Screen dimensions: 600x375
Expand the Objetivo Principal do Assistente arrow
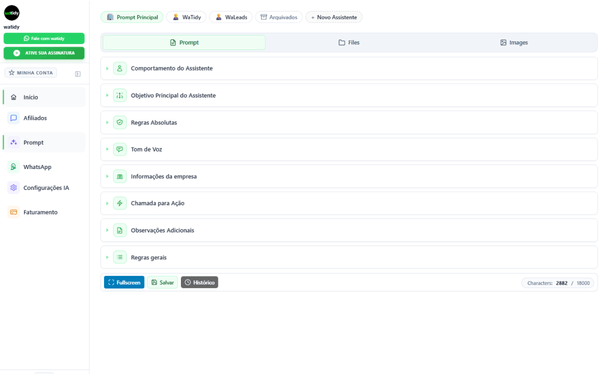[x=107, y=96]
